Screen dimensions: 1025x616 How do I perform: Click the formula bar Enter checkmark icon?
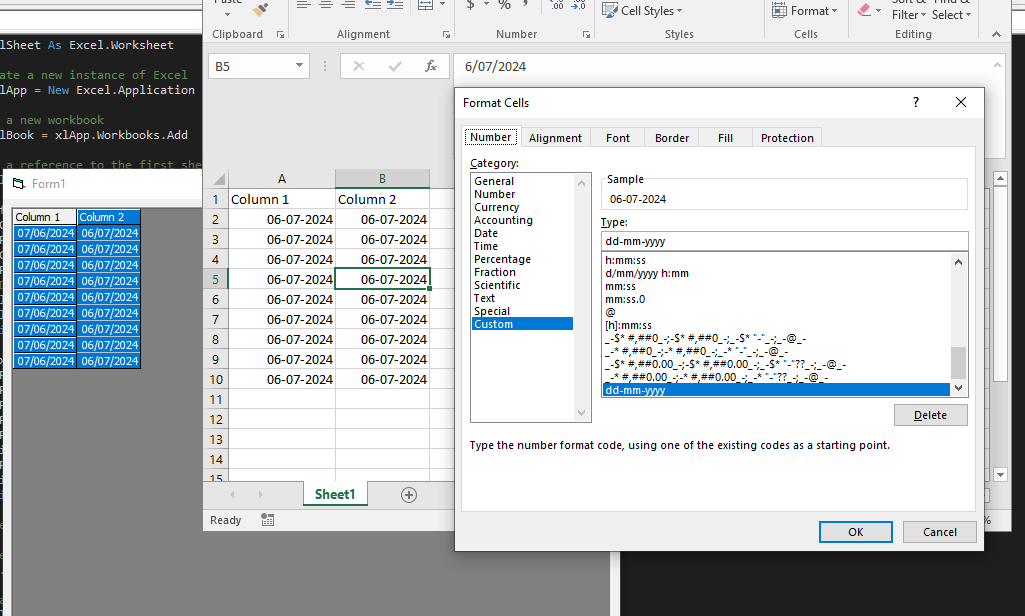[x=395, y=66]
